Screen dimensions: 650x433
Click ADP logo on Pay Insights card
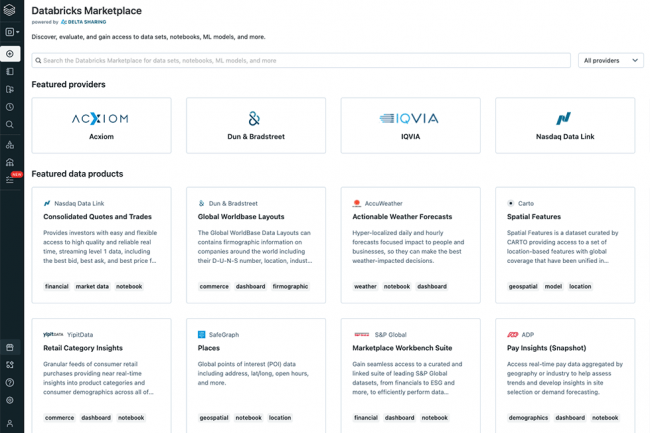point(512,334)
